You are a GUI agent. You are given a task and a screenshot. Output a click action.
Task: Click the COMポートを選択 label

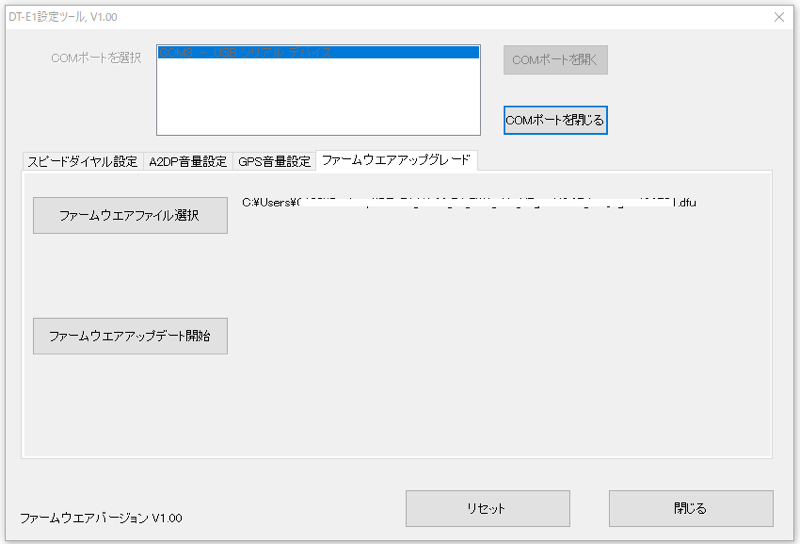coord(96,57)
